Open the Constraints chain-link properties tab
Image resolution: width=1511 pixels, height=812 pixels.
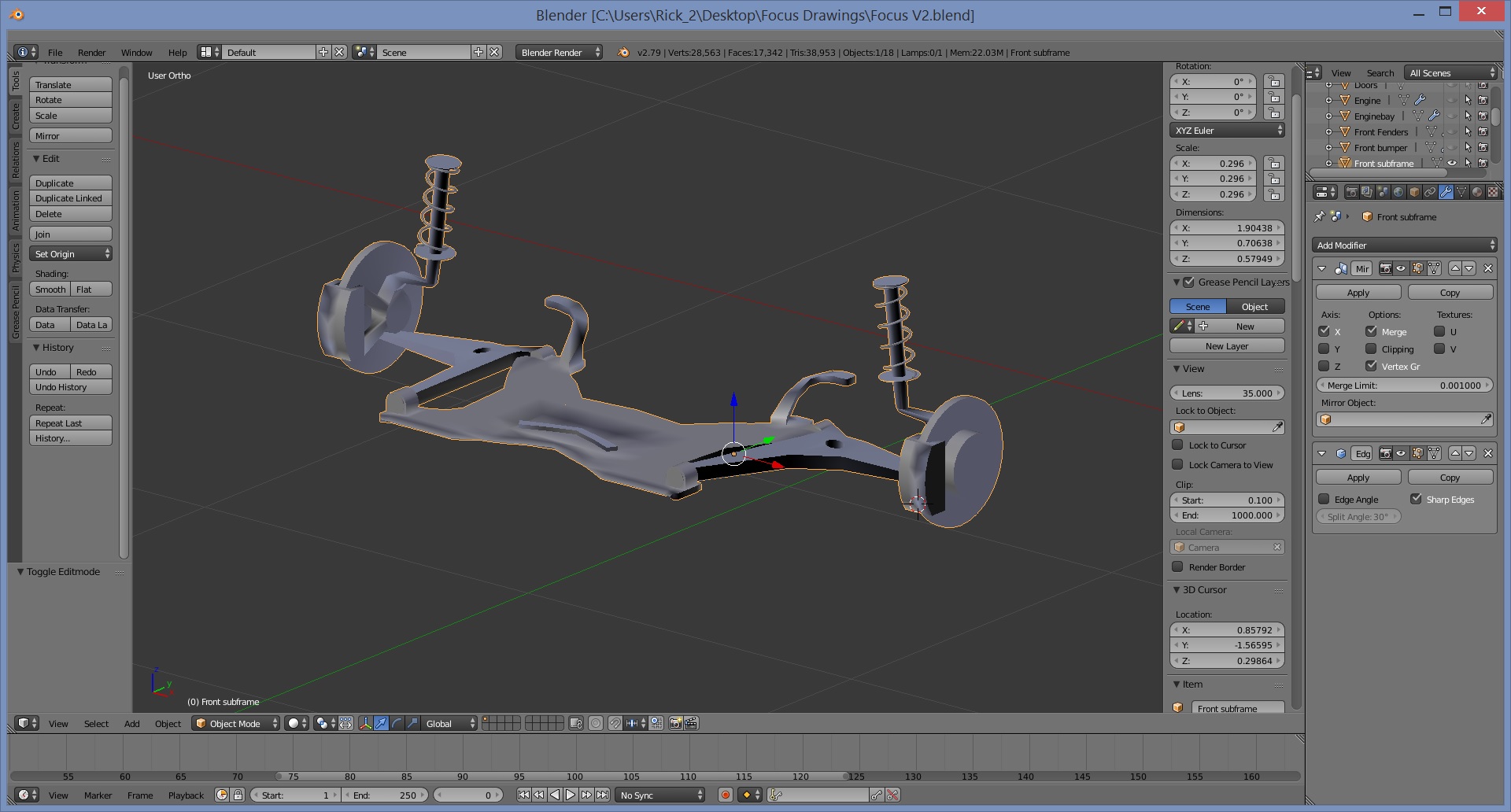[1430, 192]
